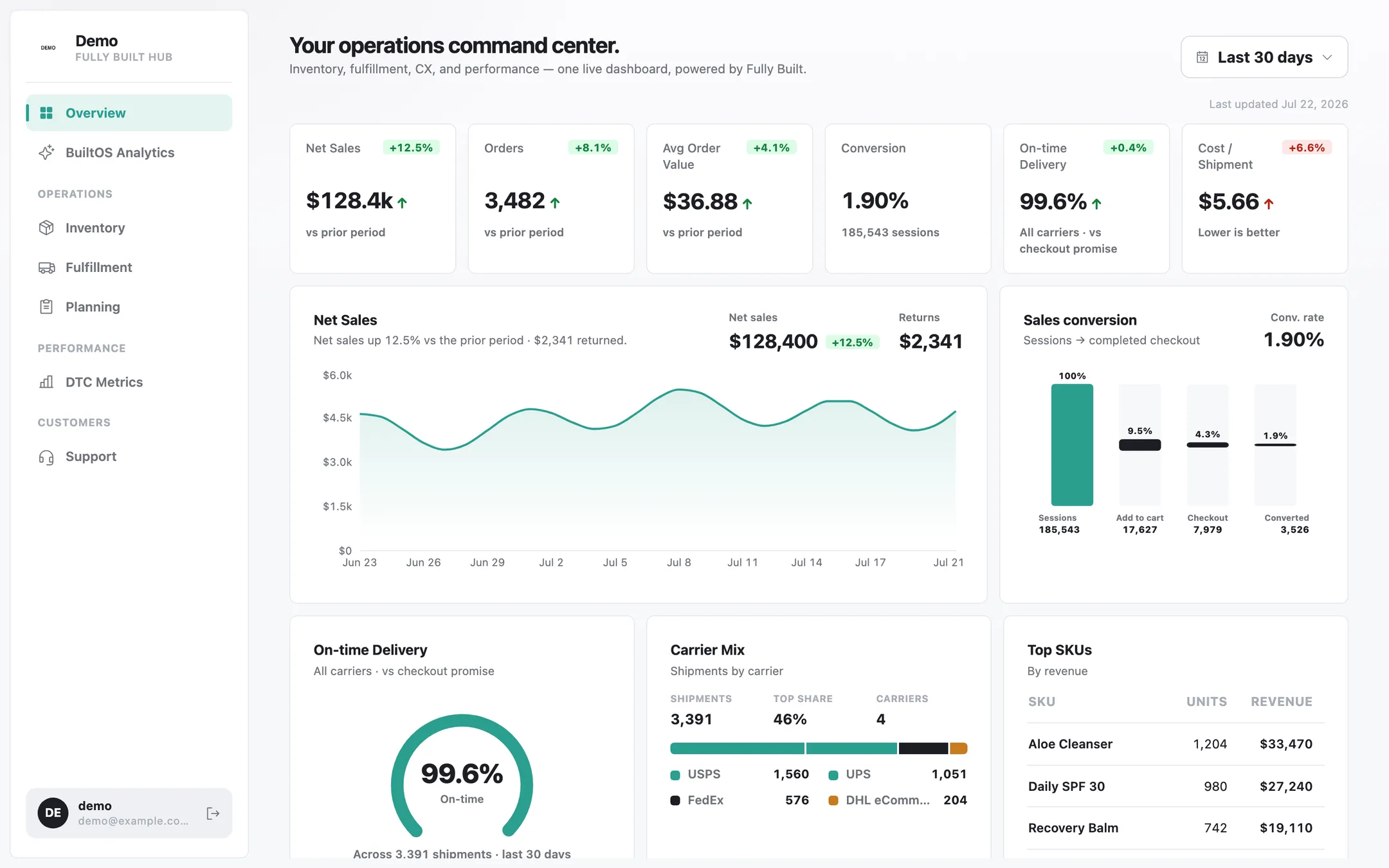Click the 46% top share value
The image size is (1389, 868).
click(790, 719)
